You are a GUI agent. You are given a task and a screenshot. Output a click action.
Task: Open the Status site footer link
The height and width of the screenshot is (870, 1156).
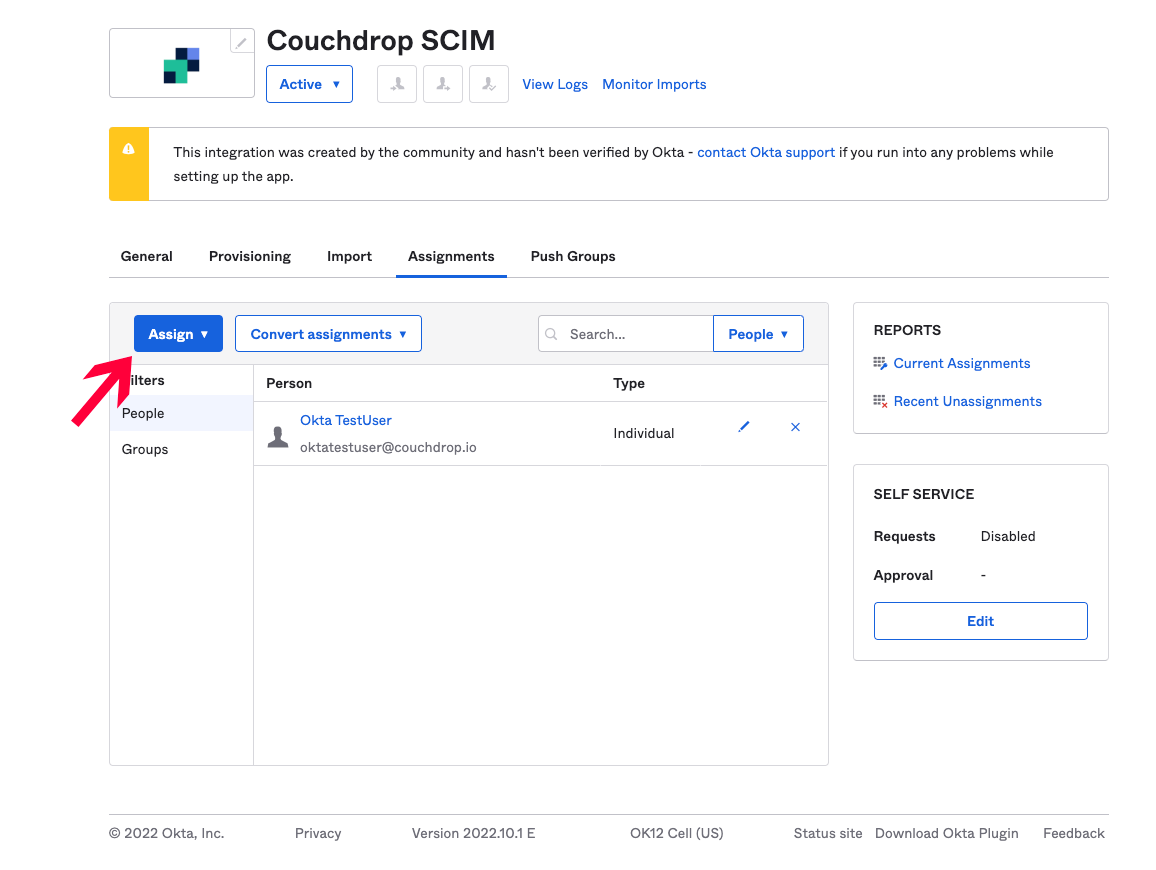click(828, 833)
